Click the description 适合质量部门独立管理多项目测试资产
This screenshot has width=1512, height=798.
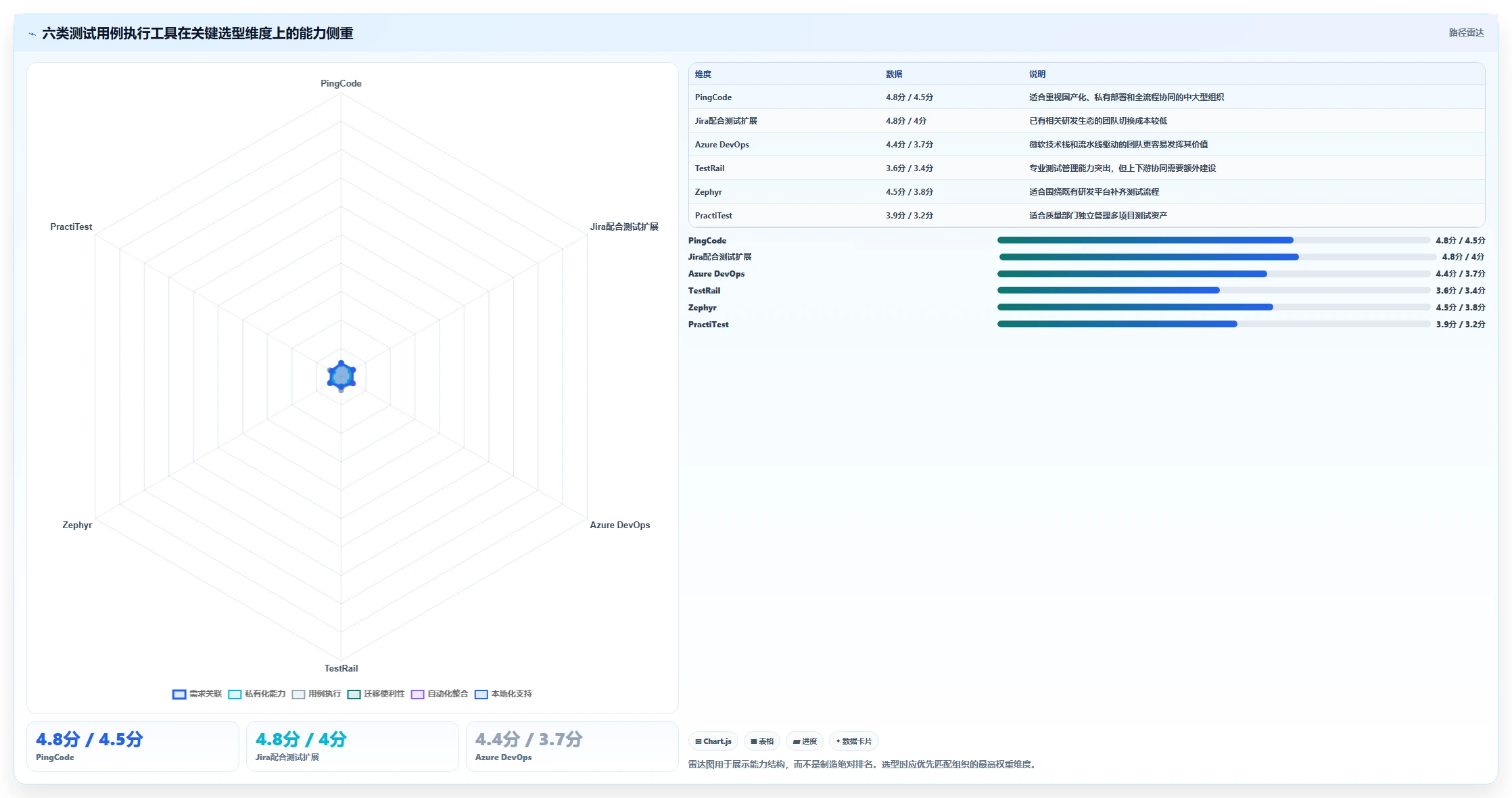pyautogui.click(x=1098, y=216)
